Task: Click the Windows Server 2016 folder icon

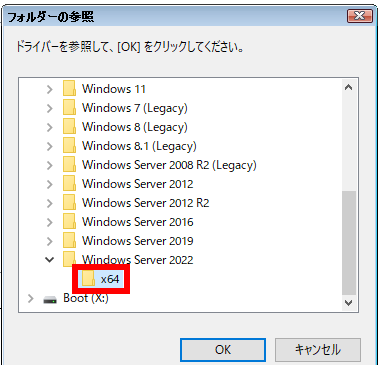Action: click(x=69, y=221)
